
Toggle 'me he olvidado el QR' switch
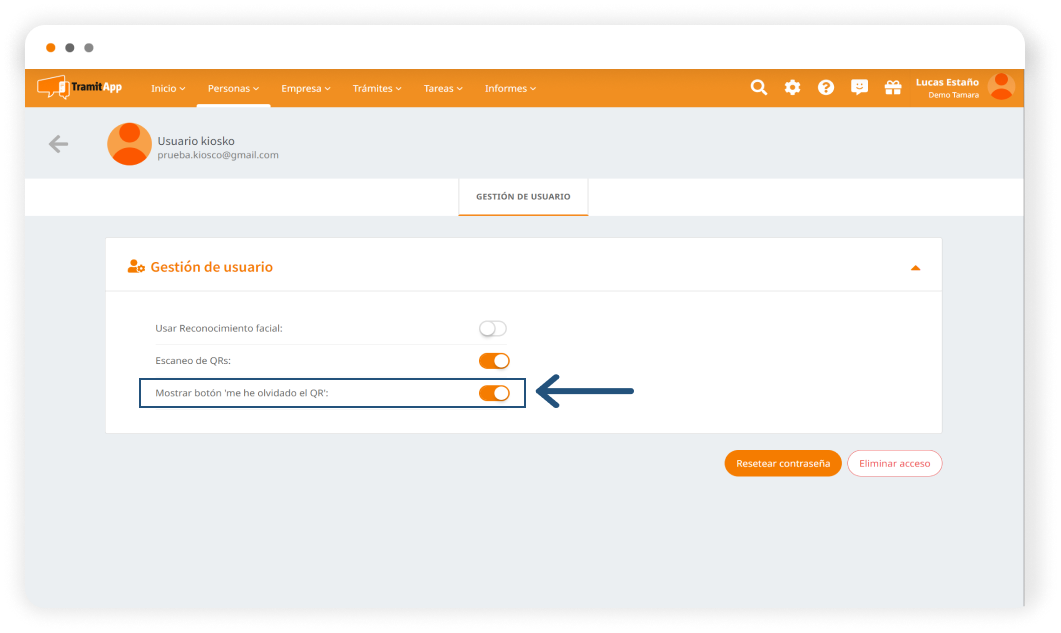[x=494, y=393]
